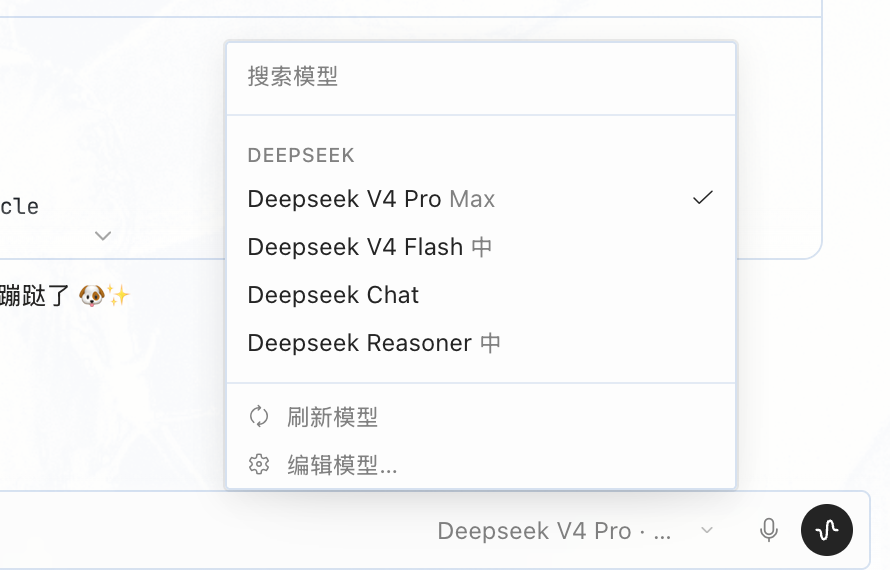Viewport: 890px width, 570px height.
Task: Click the Deepseek V4 Pro model selector label
Action: tap(554, 531)
